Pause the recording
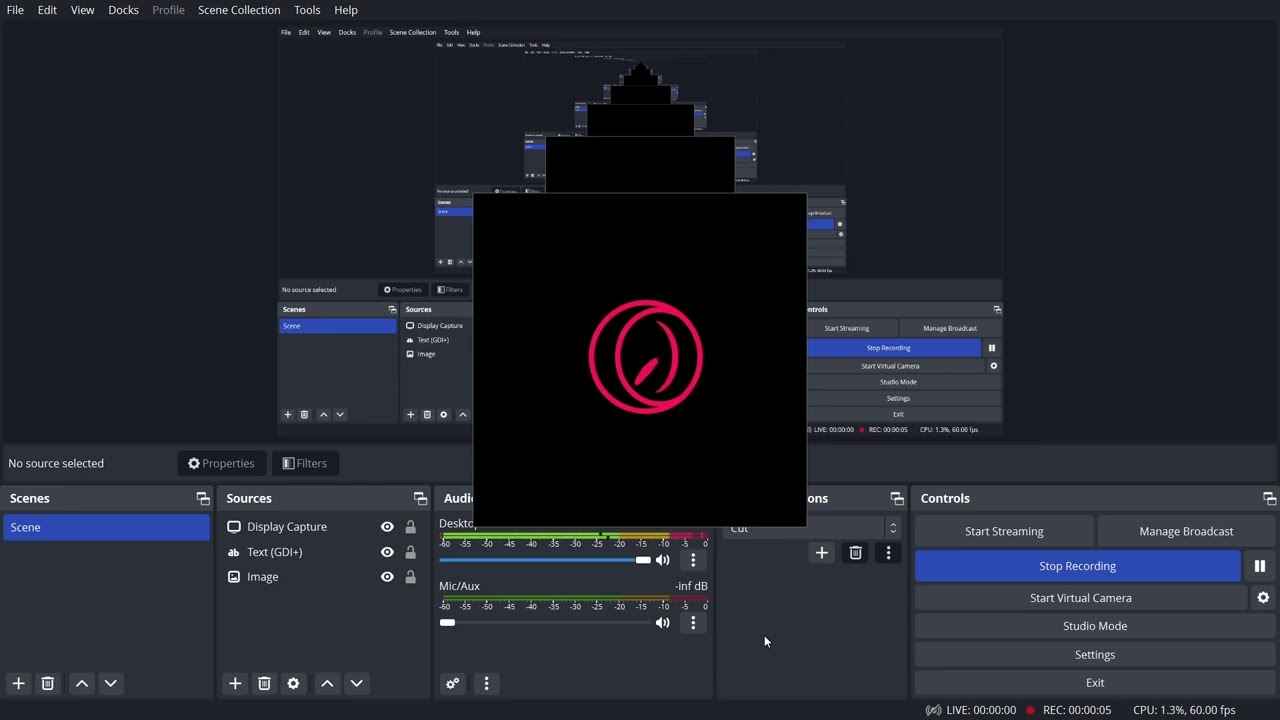The height and width of the screenshot is (720, 1280). click(1259, 566)
